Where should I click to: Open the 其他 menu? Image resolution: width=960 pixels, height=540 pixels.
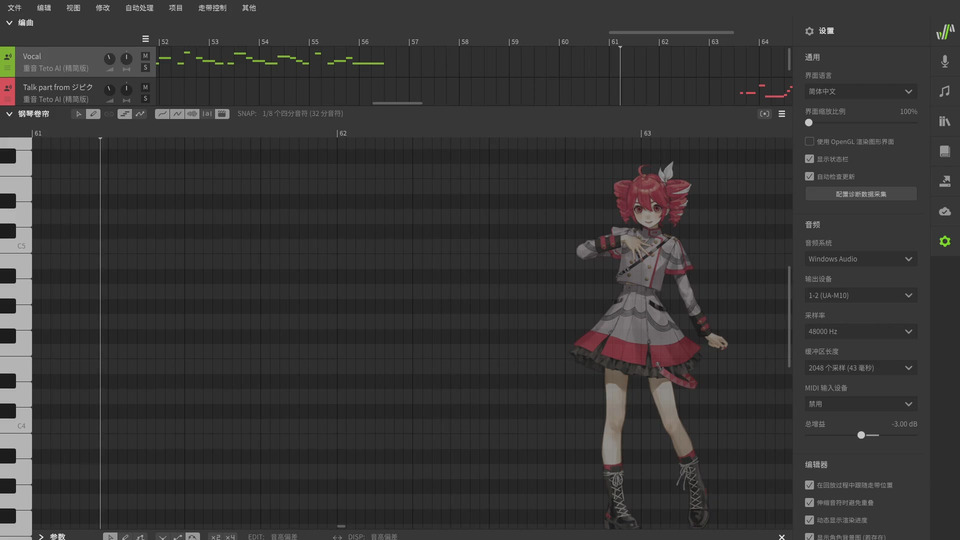click(x=249, y=8)
